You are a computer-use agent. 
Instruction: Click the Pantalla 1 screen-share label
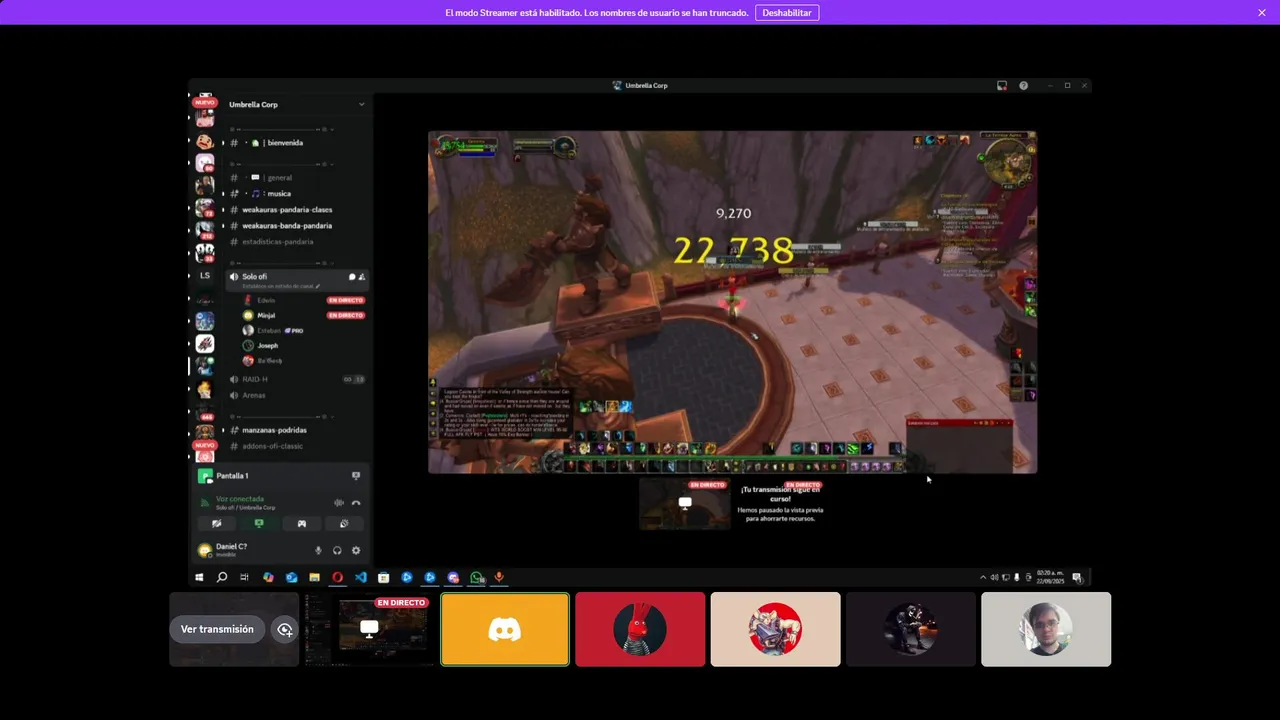point(232,476)
